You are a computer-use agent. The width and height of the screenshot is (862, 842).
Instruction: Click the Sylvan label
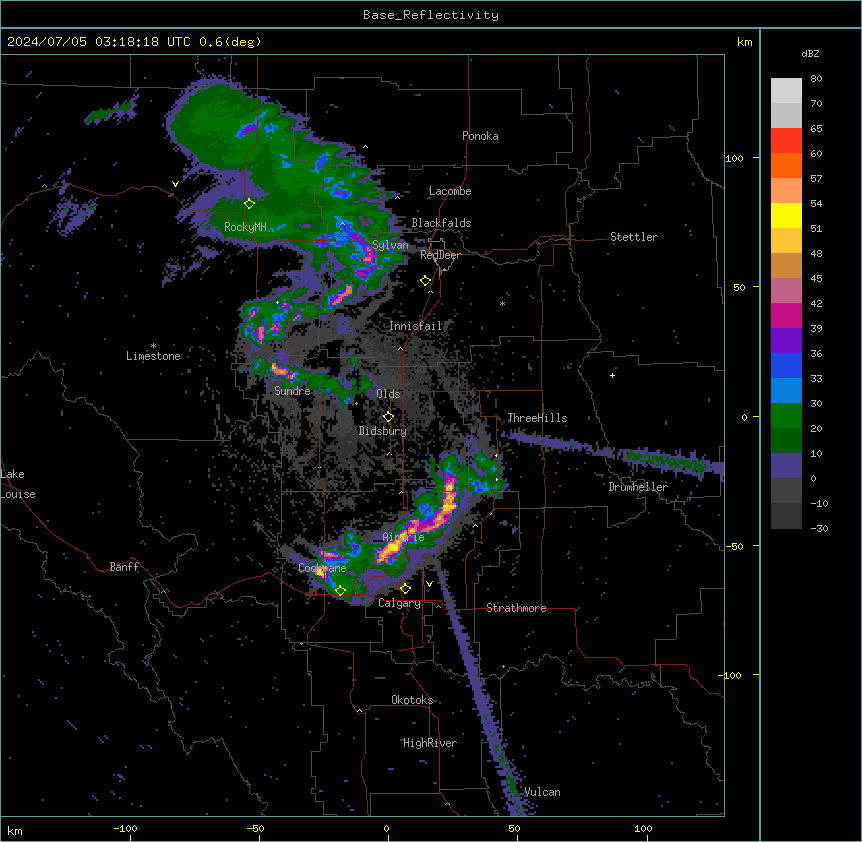(x=390, y=245)
